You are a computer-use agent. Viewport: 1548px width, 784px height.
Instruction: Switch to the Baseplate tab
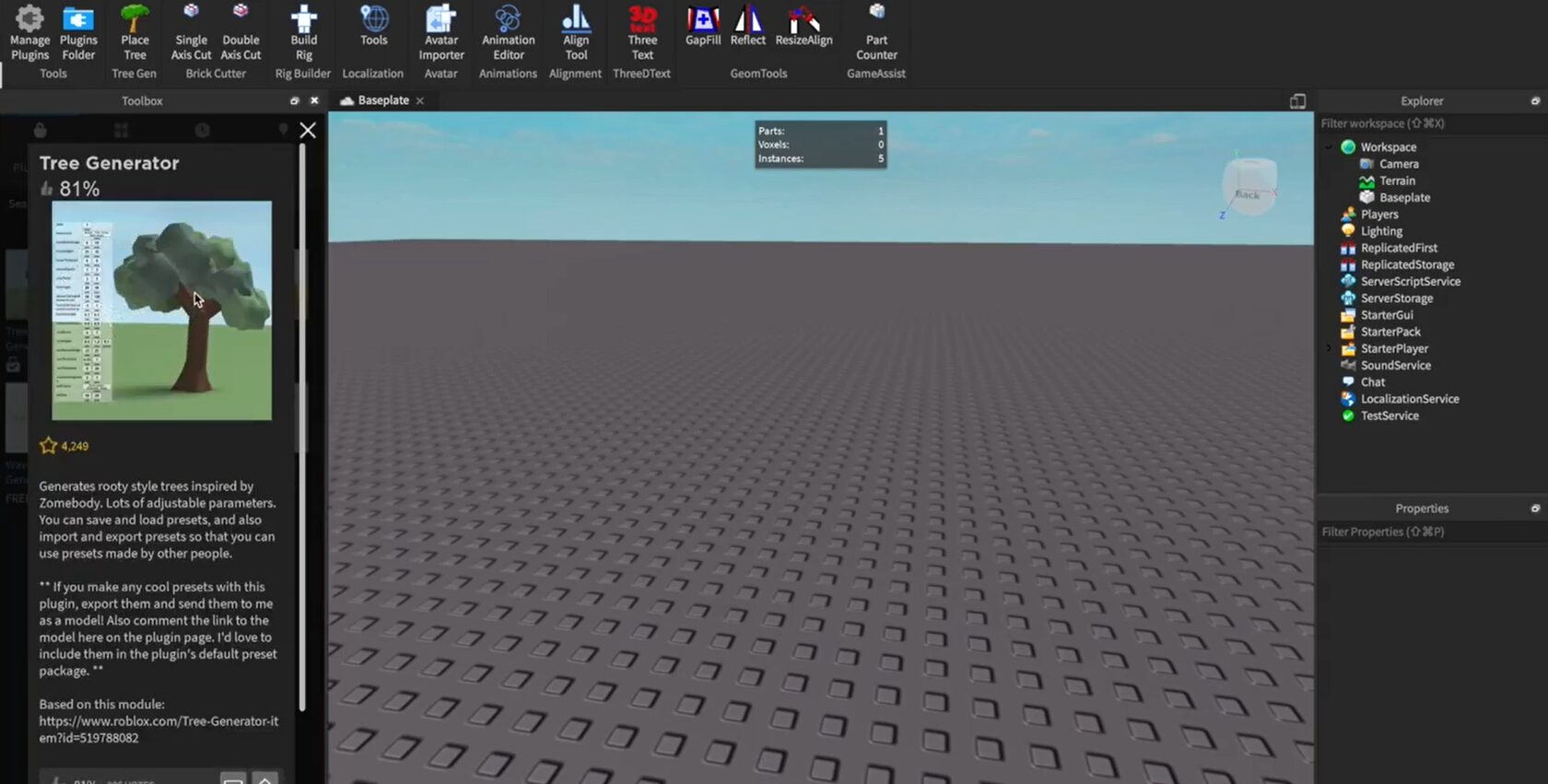tap(383, 100)
